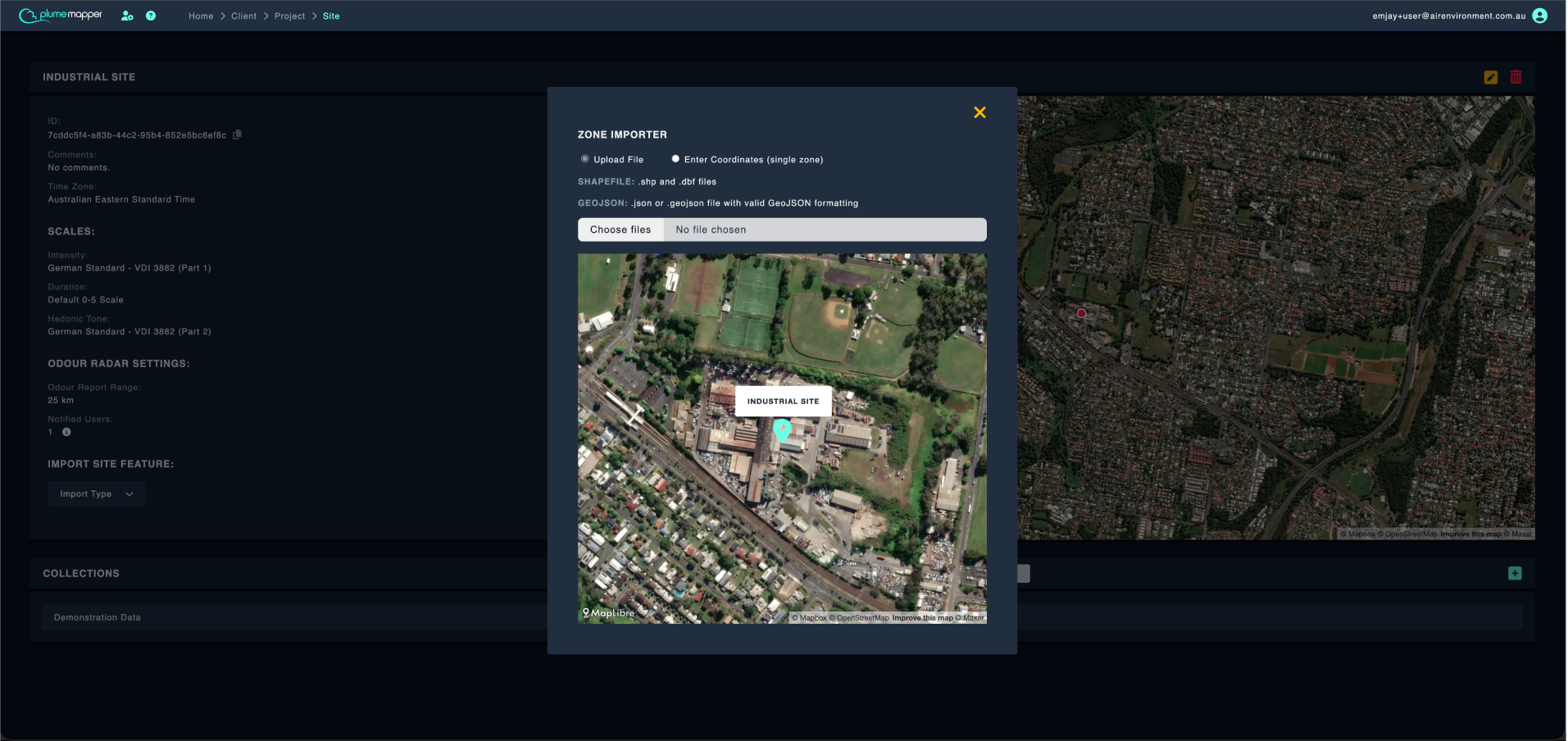The image size is (1568, 741).
Task: Click the 25 km odour range value
Action: point(61,401)
